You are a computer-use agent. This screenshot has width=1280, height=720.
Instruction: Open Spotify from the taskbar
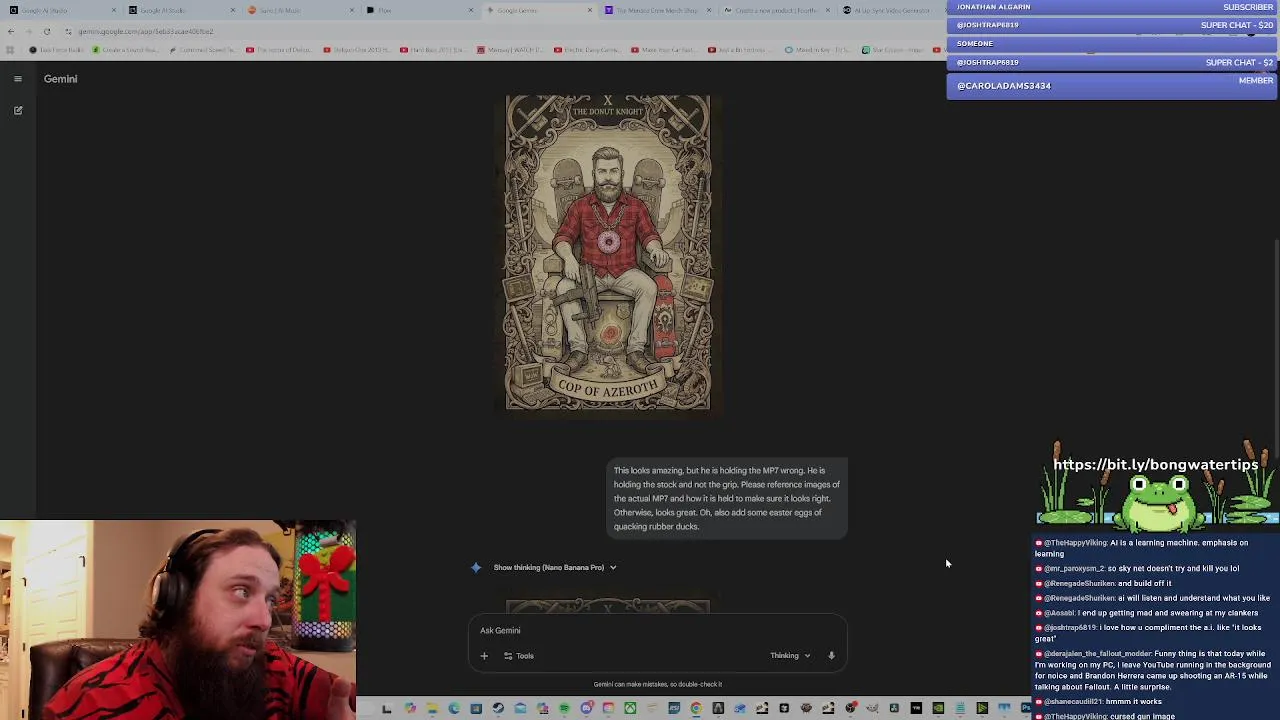(x=564, y=708)
